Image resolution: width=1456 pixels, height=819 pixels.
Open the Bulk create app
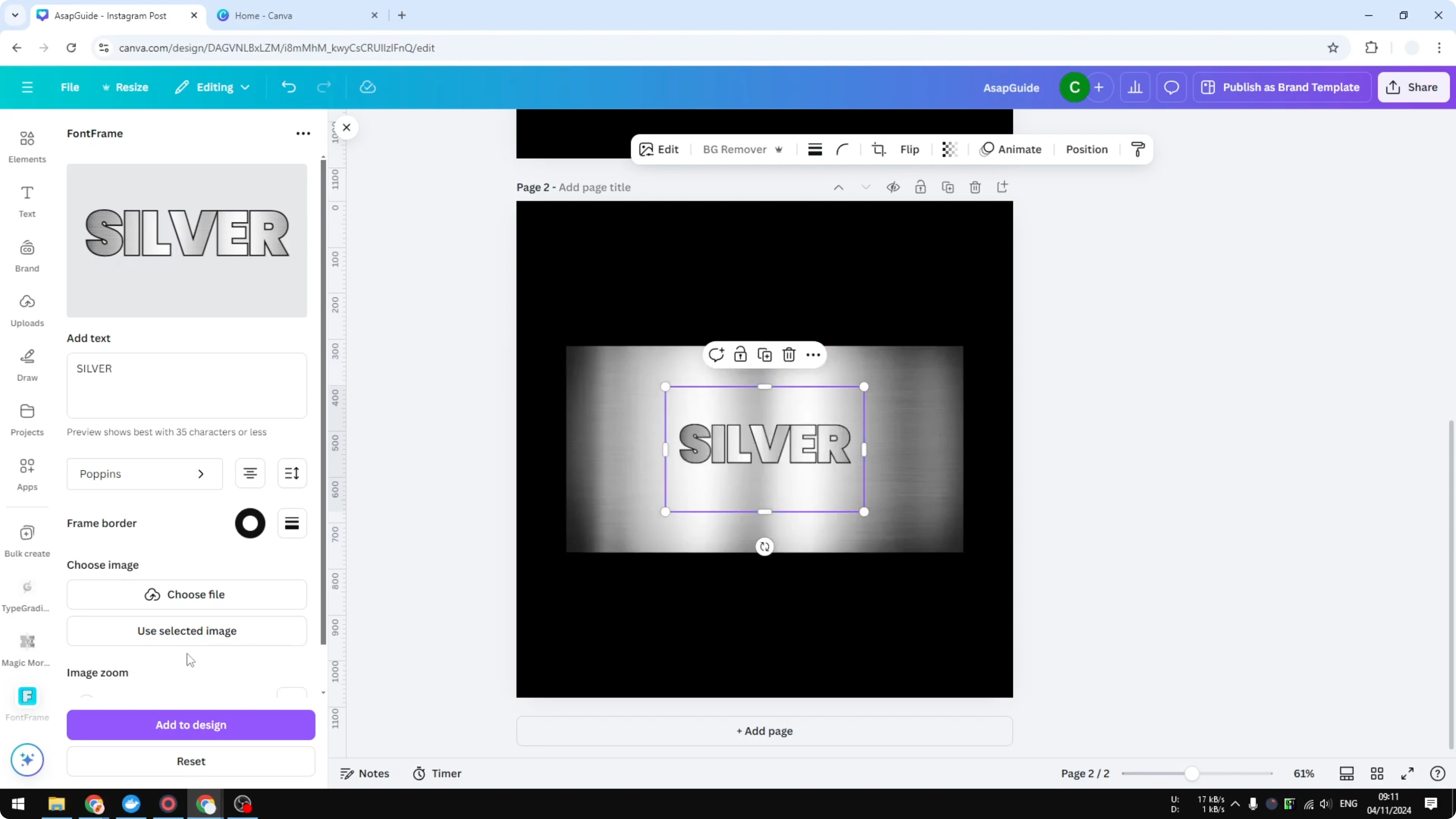(27, 541)
